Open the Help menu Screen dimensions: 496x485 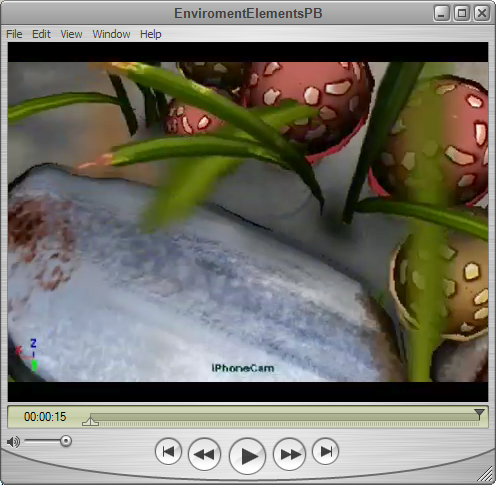tap(150, 34)
